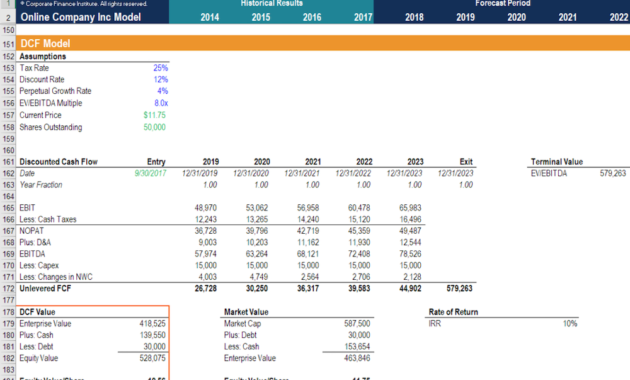Viewport: 630px width, 380px height.
Task: Click the Terminal Value EV/EBITDA 579,263
Action: click(613, 173)
